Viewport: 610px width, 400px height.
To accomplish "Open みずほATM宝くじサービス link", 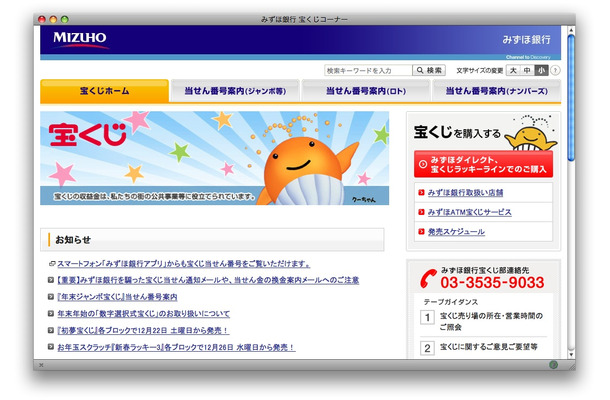I will [470, 212].
